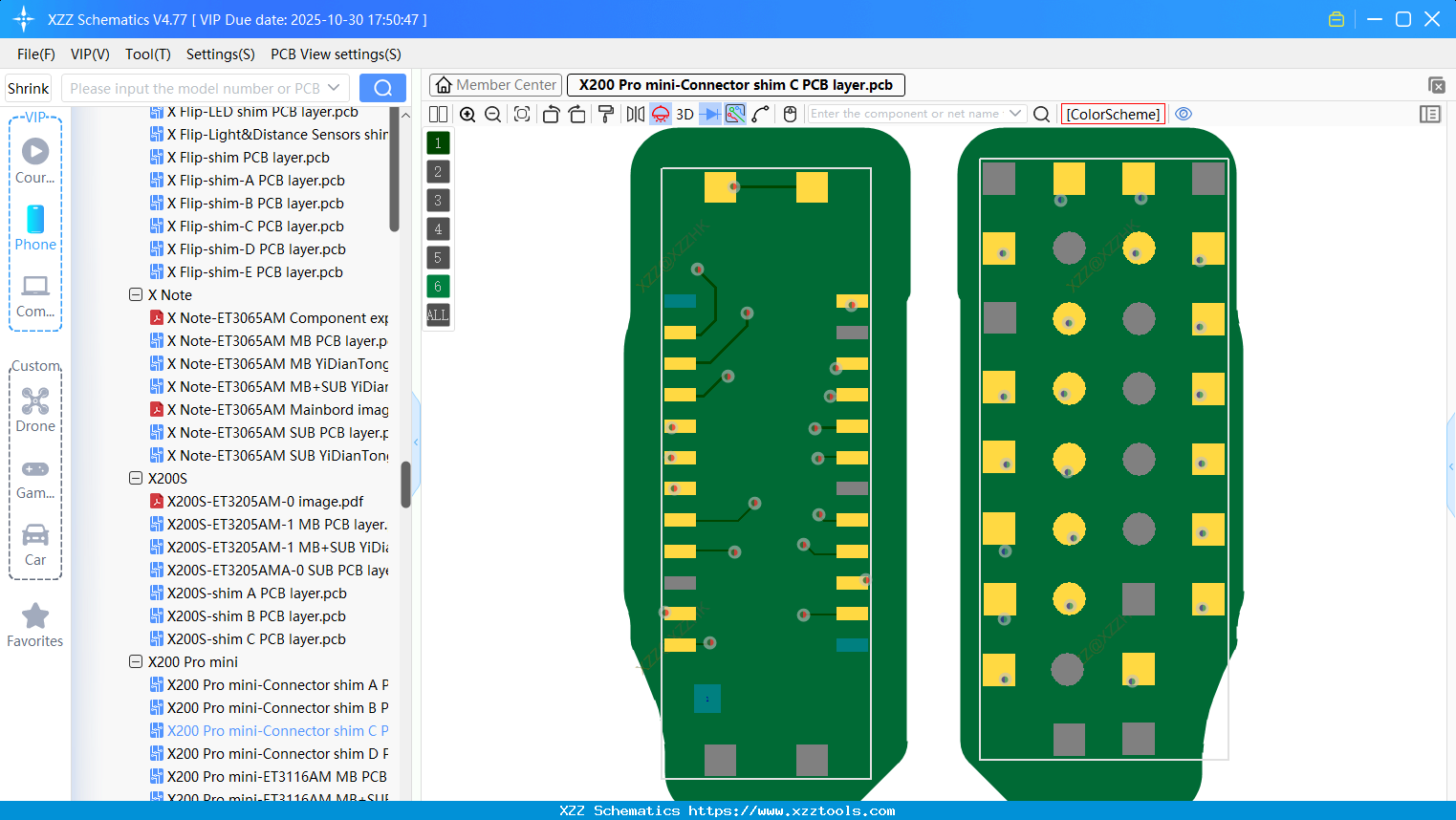Image resolution: width=1456 pixels, height=820 pixels.
Task: Collapse the X200S tree node
Action: coord(136,478)
